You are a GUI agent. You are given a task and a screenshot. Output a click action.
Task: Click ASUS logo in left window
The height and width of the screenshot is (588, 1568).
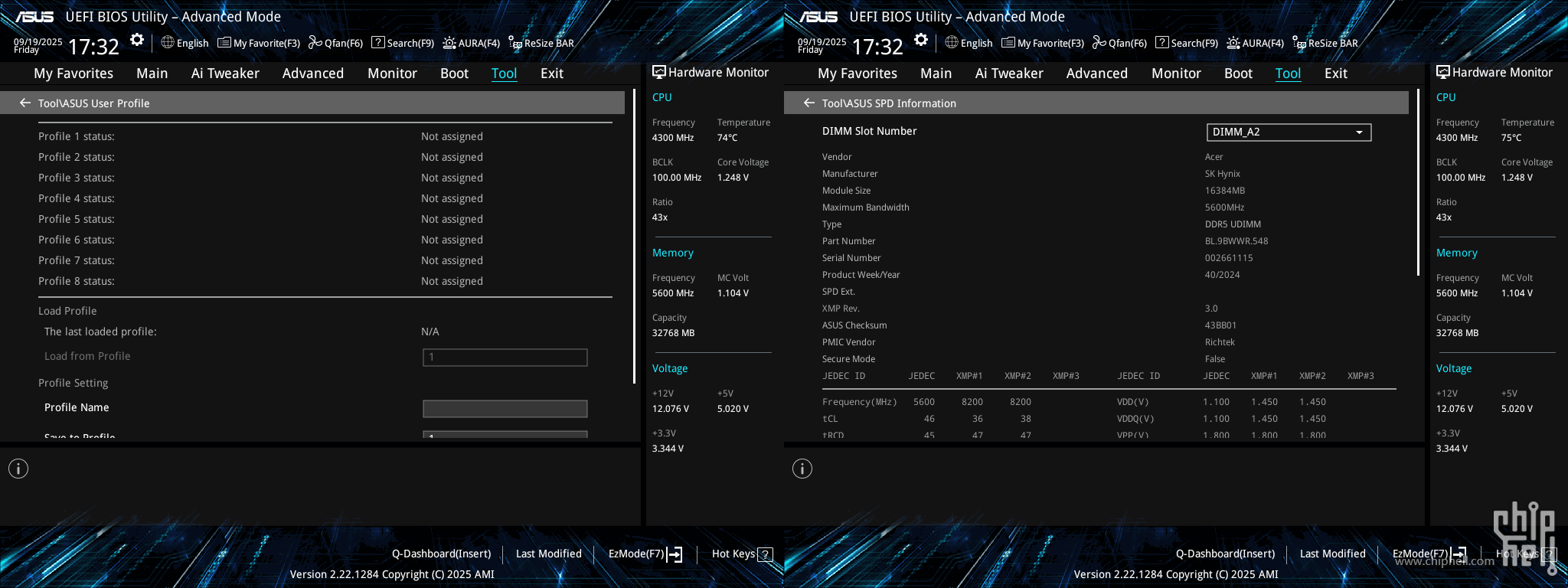click(x=34, y=17)
